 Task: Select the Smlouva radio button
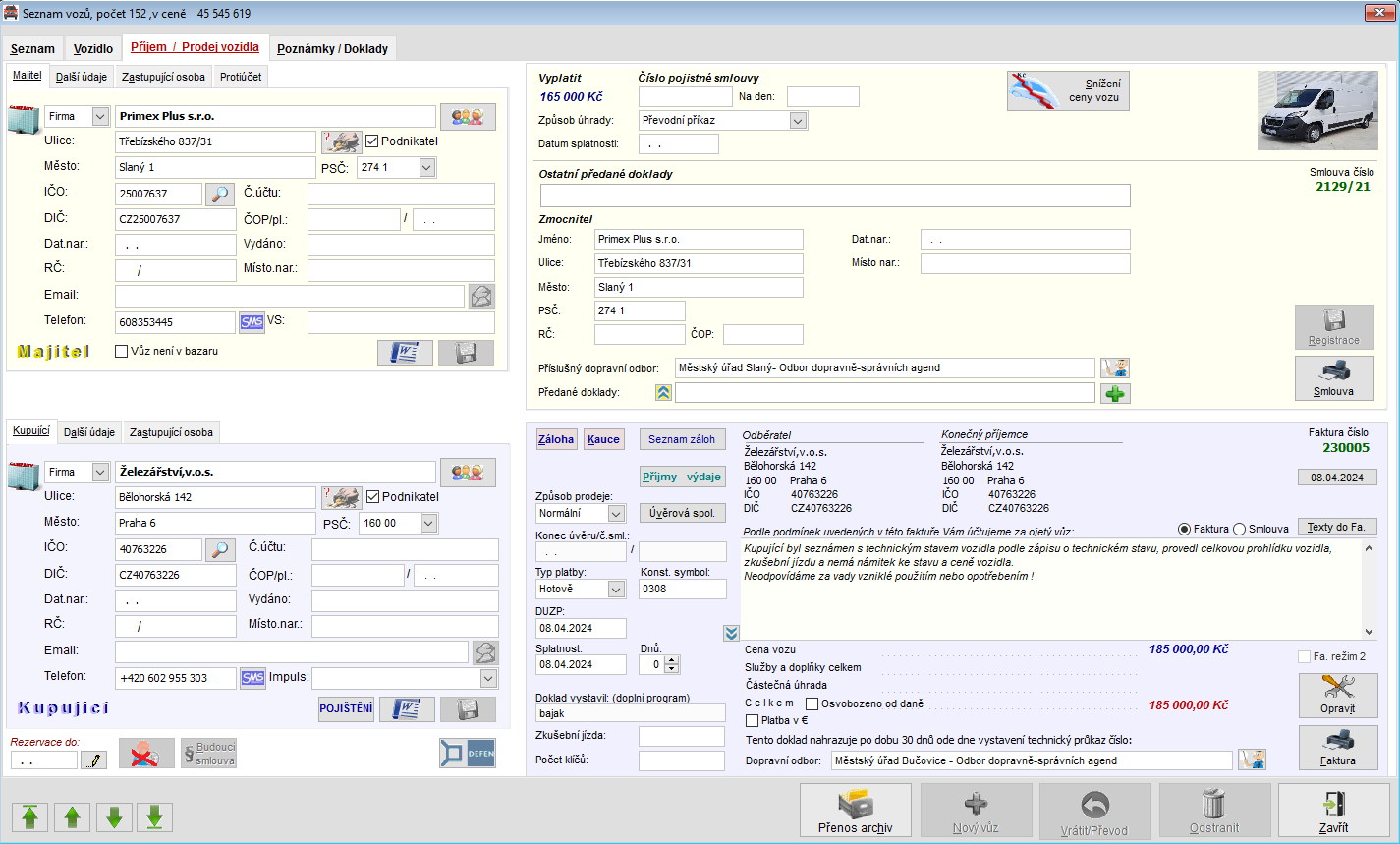1239,529
